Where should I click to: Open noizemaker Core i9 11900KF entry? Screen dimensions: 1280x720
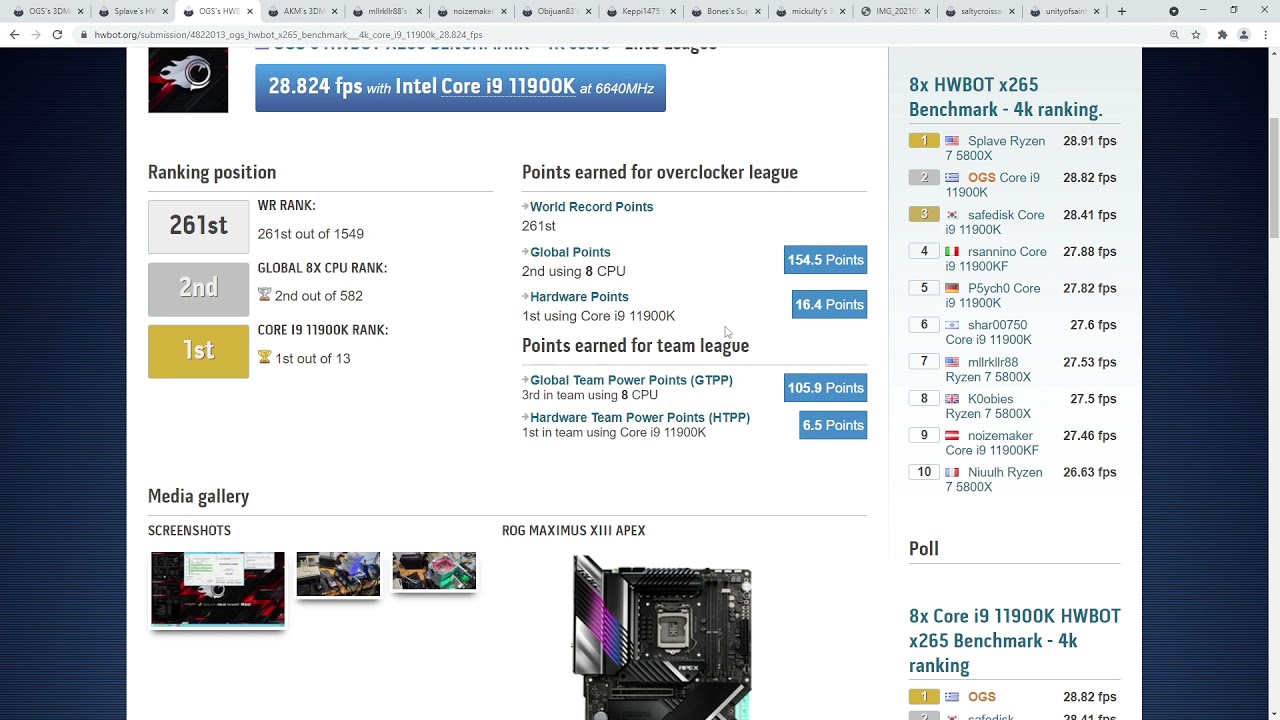coord(992,443)
